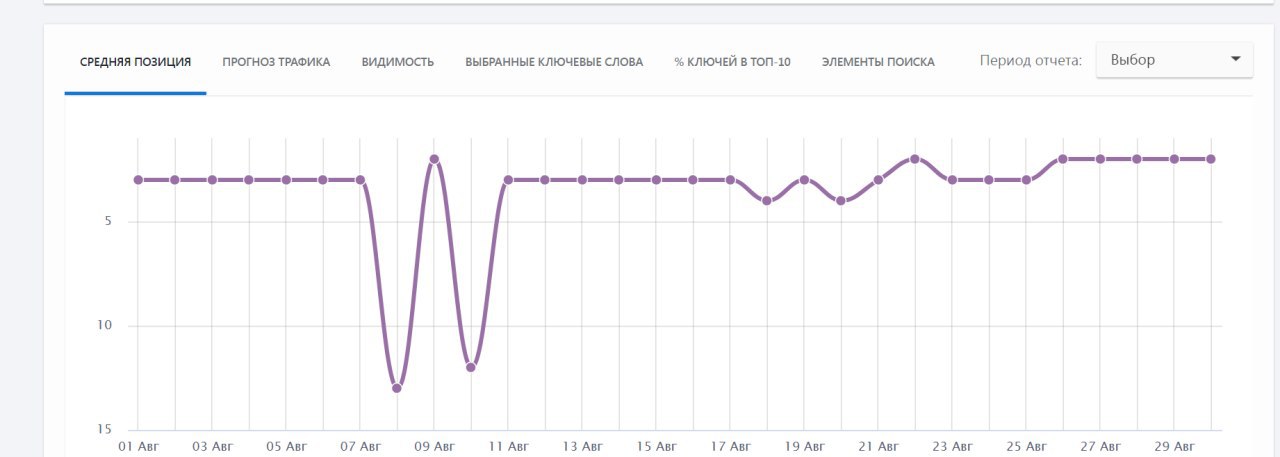Select the chart point for 27 Авг

[1100, 159]
